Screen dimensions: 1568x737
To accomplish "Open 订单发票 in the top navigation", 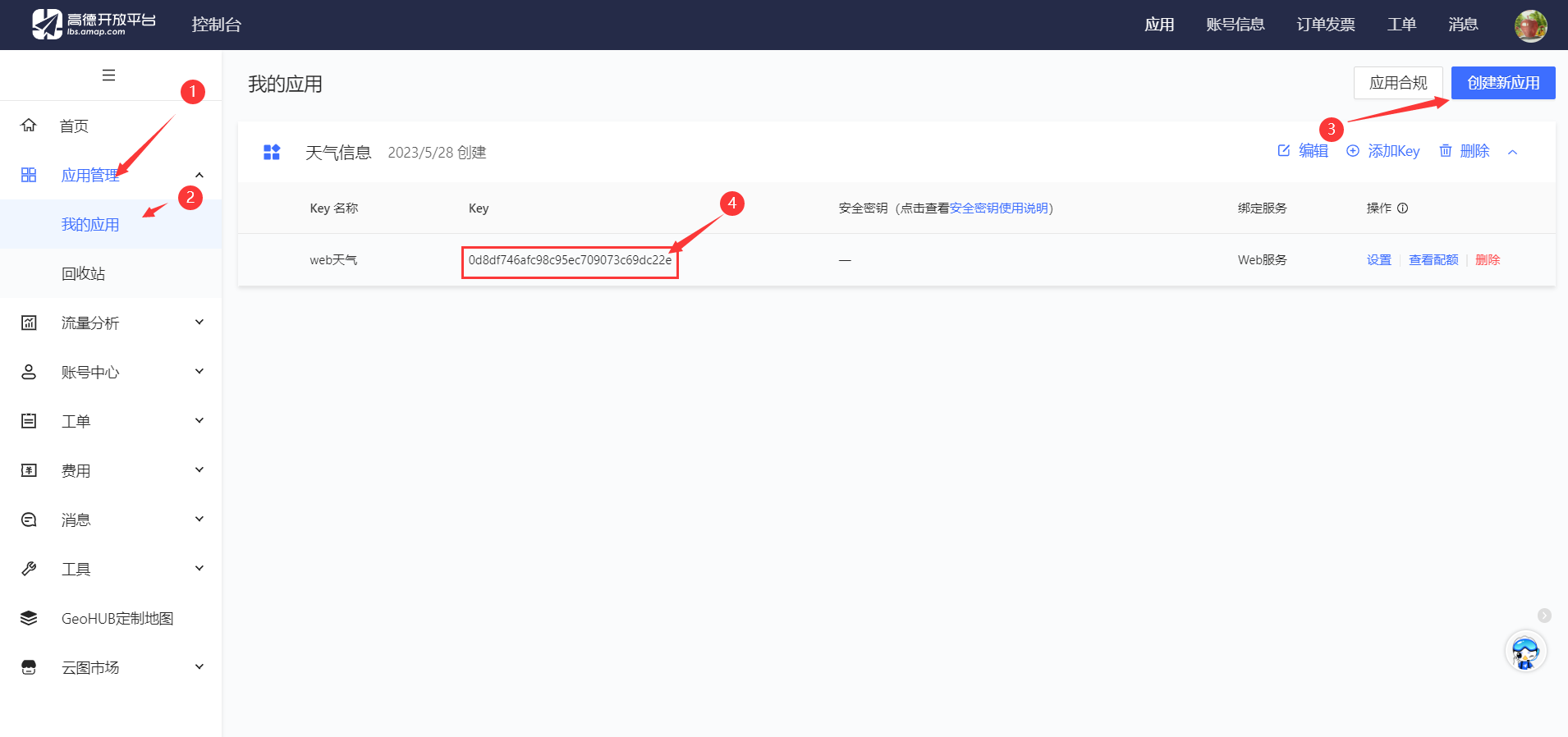I will point(1325,25).
